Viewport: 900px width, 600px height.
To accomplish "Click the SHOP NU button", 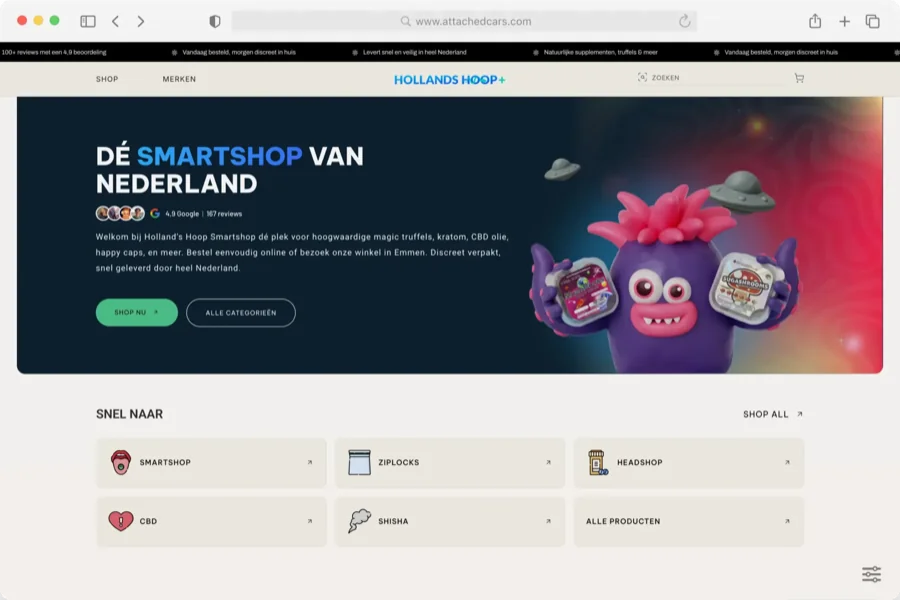I will [137, 312].
